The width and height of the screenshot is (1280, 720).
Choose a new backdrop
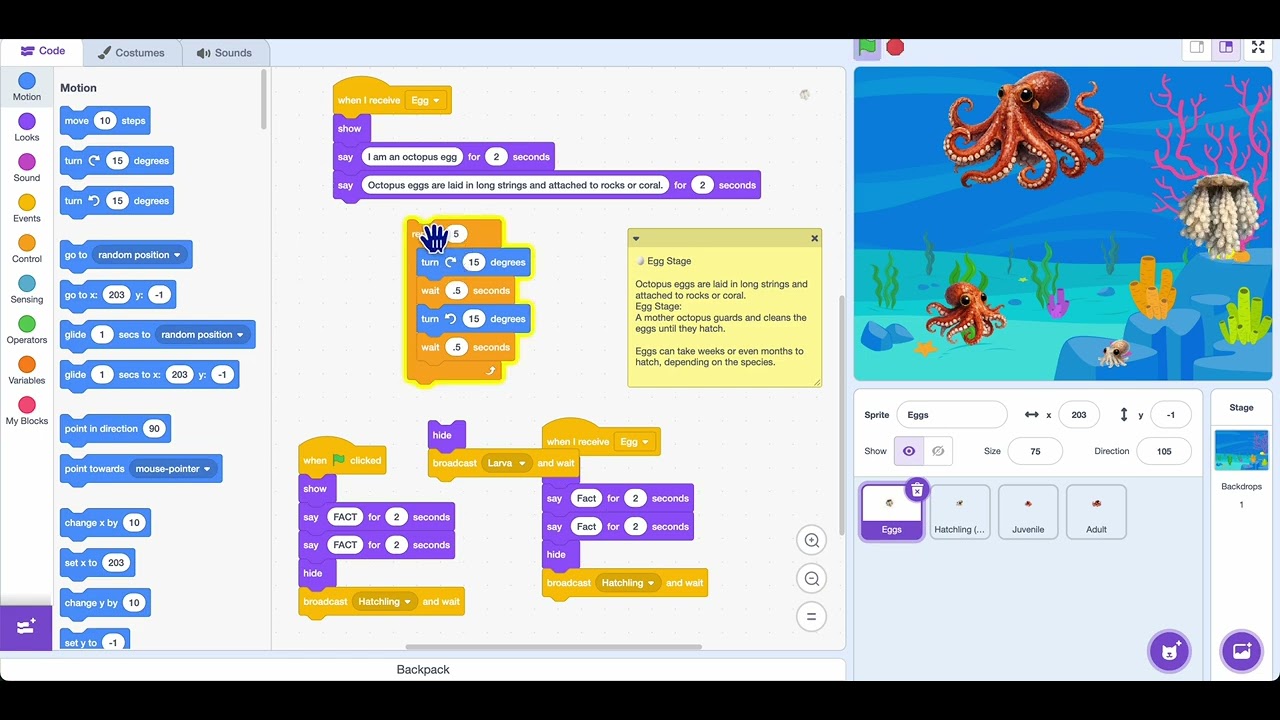(1241, 651)
